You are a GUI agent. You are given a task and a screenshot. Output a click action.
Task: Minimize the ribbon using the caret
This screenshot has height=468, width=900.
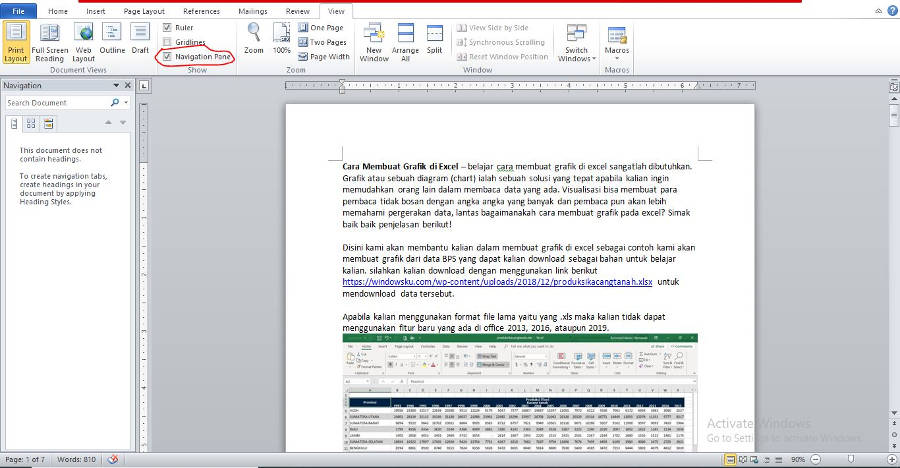coord(878,11)
